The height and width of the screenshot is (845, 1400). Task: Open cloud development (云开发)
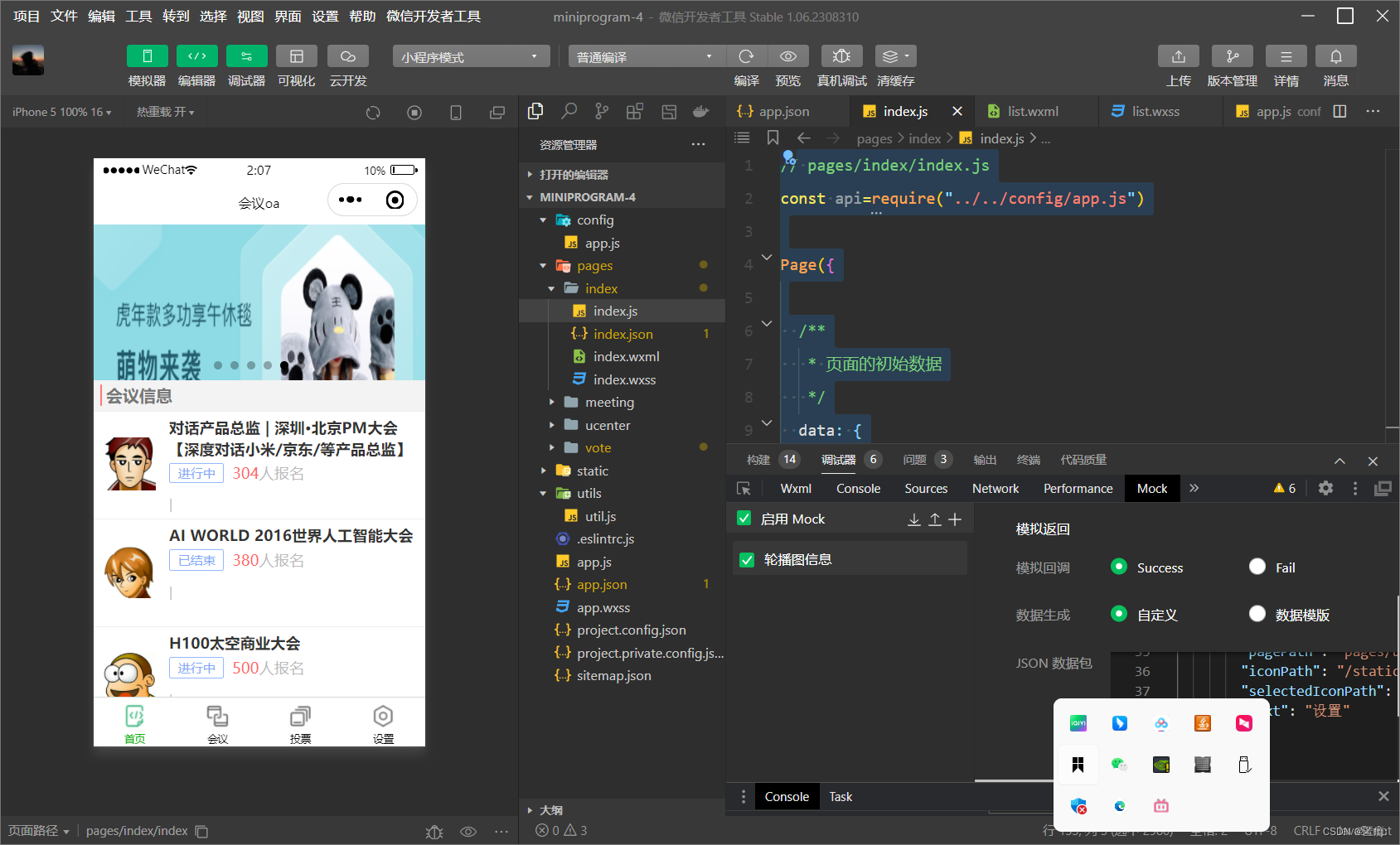point(347,56)
